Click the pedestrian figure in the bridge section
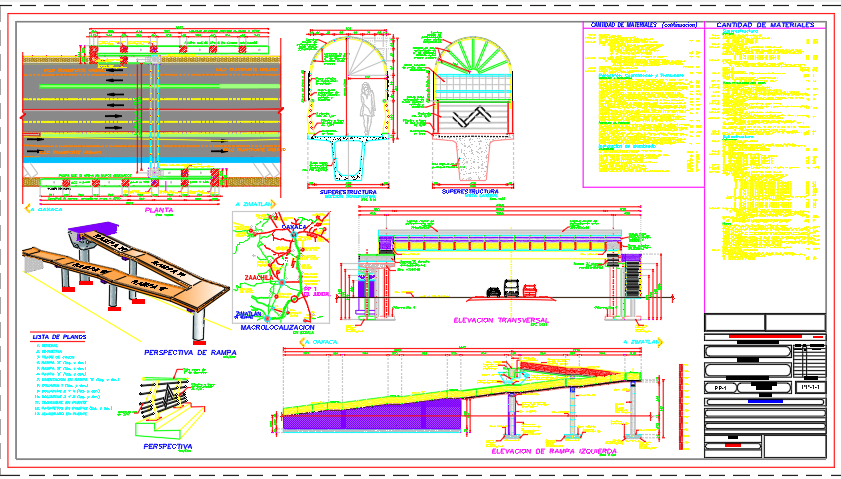 click(367, 107)
